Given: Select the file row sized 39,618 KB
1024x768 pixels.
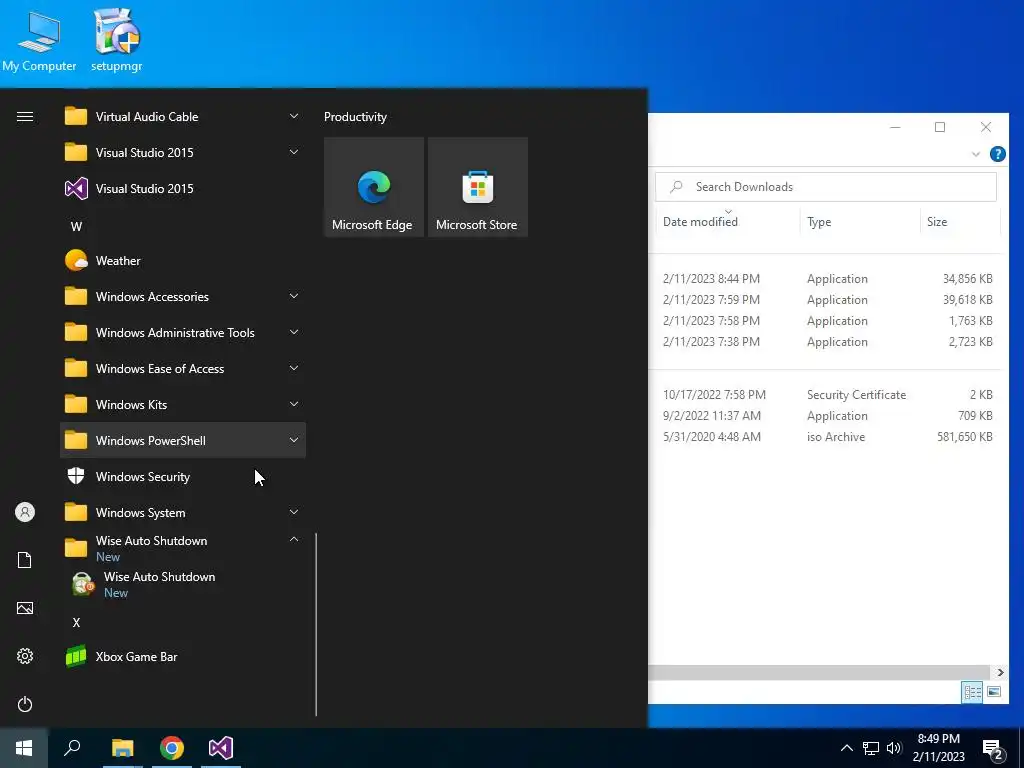Looking at the screenshot, I should [x=827, y=300].
